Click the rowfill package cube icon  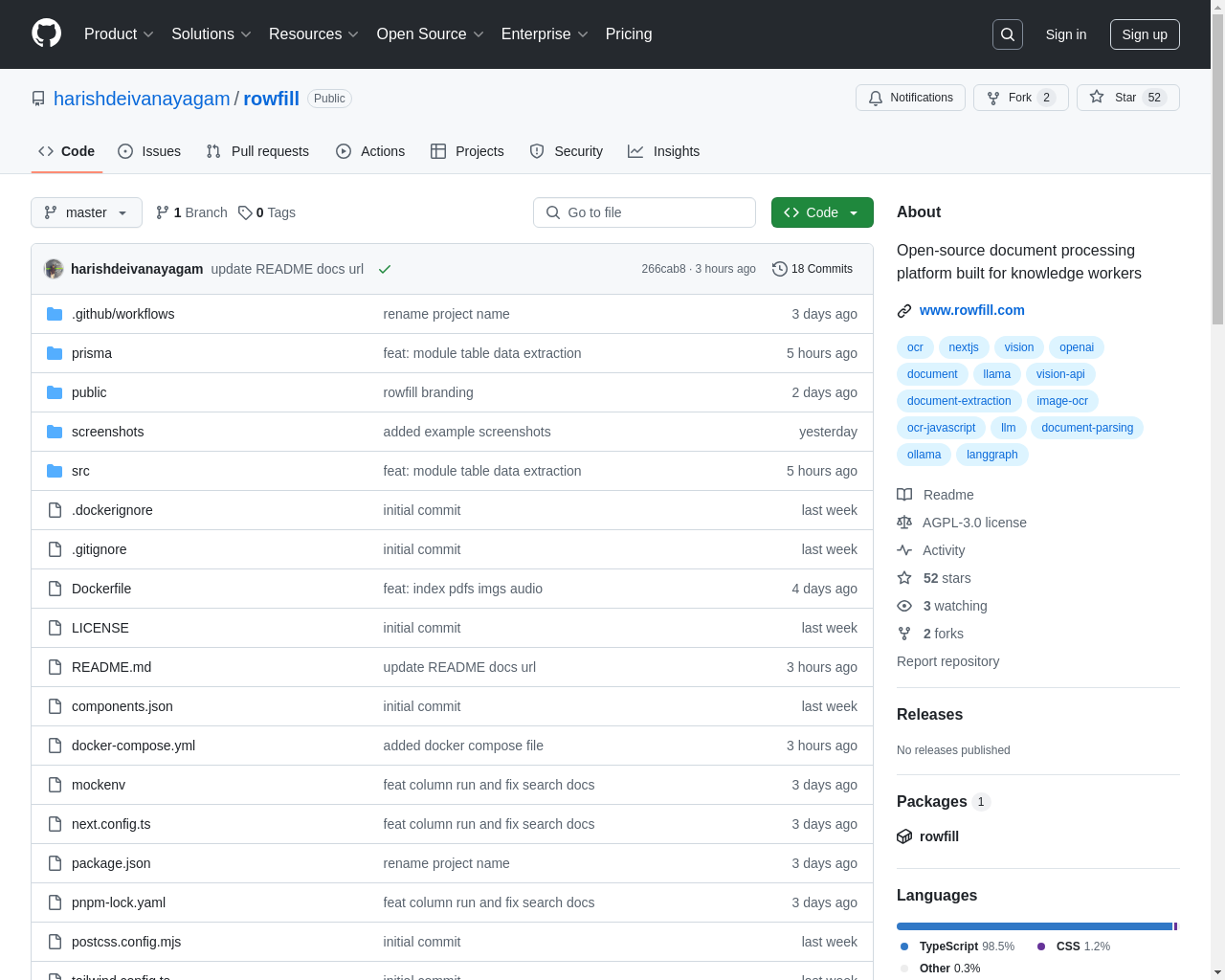904,836
